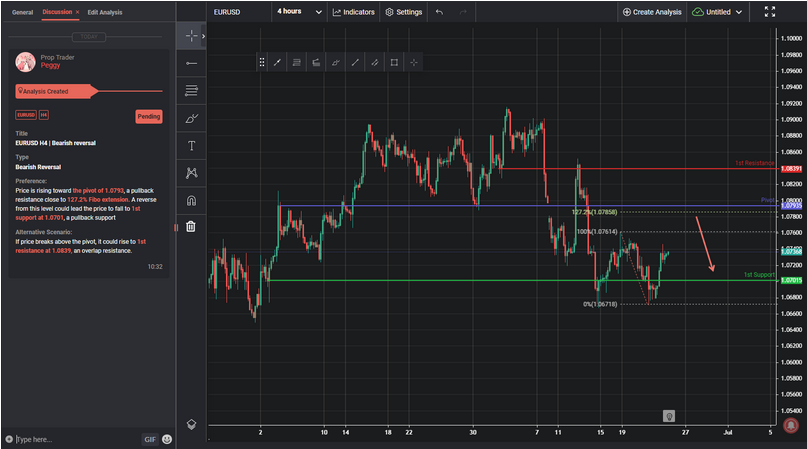Click the 1st Resistance line label
807x449 pixels.
754,163
